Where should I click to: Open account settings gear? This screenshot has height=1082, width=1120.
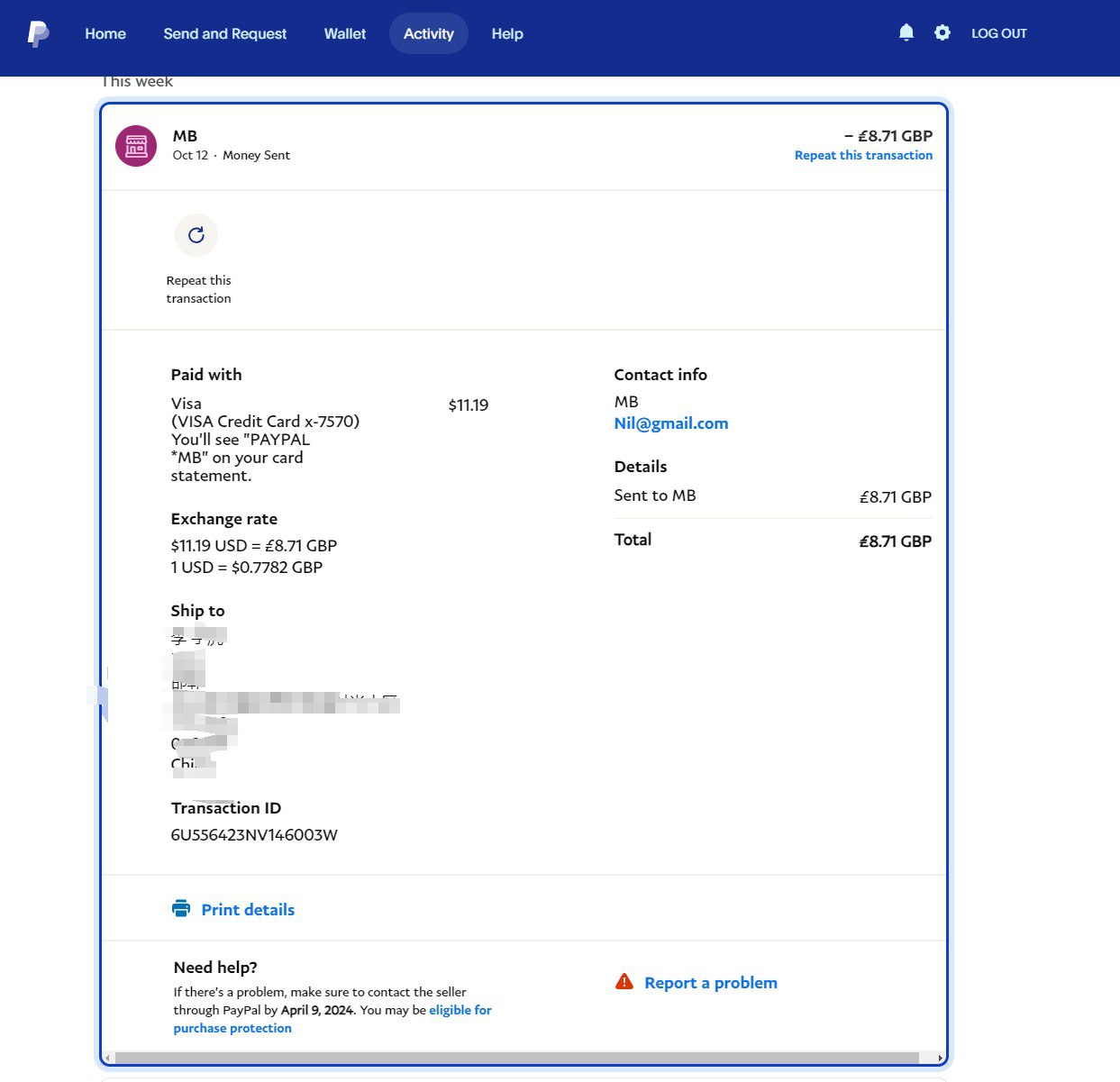pos(942,33)
